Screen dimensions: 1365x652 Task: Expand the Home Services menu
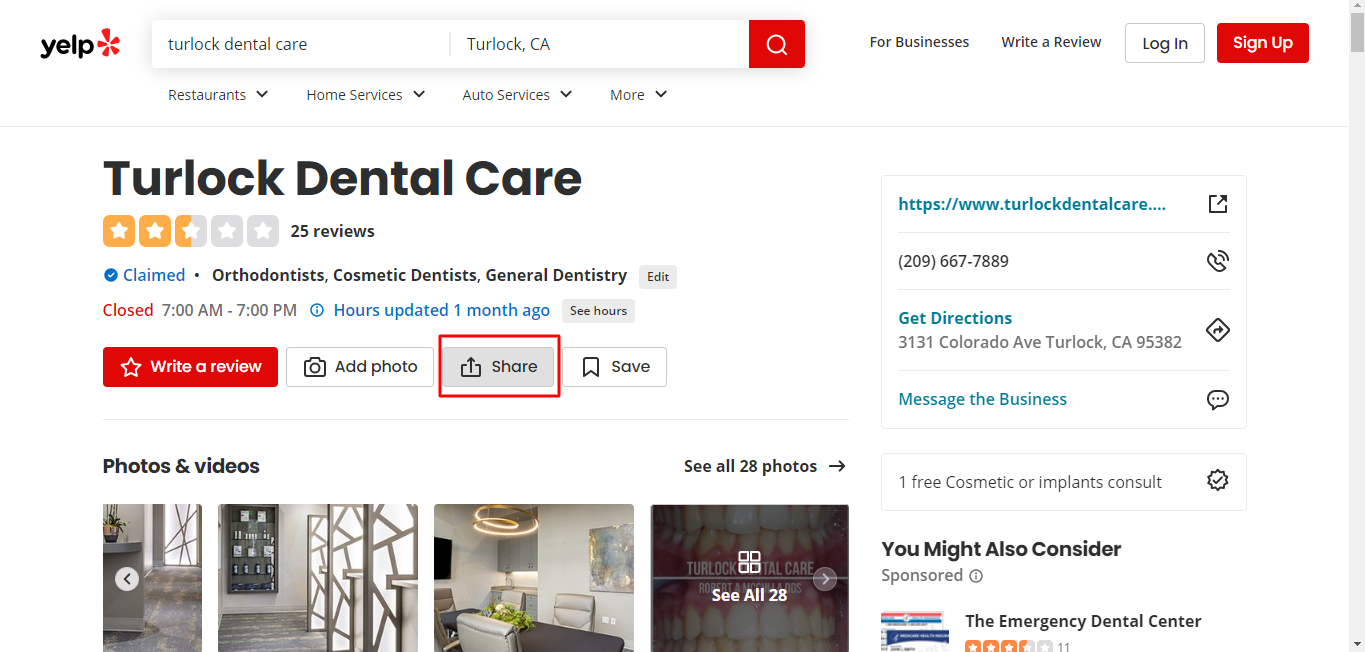click(366, 95)
